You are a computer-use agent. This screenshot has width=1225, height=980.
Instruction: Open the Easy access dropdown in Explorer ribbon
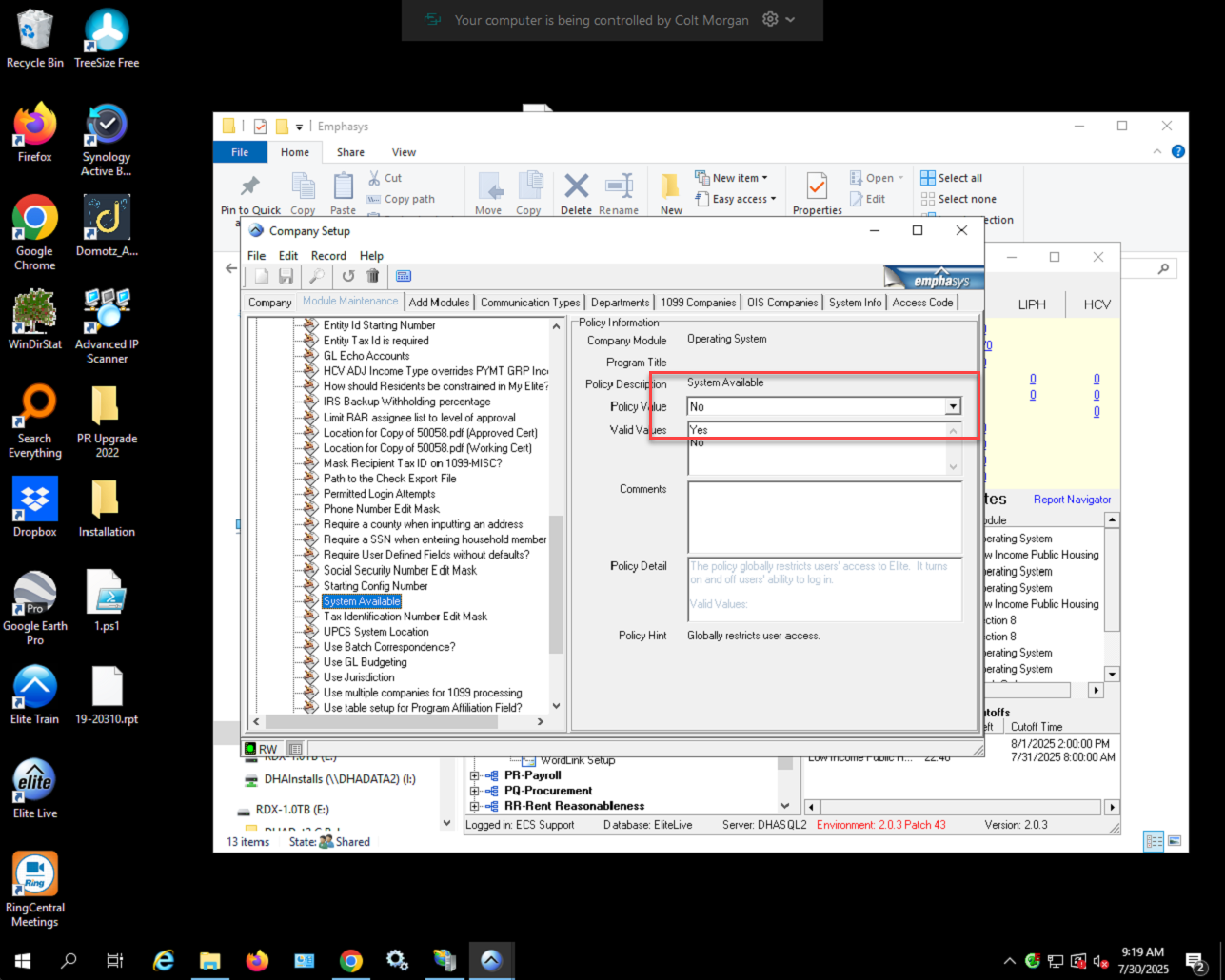point(735,199)
